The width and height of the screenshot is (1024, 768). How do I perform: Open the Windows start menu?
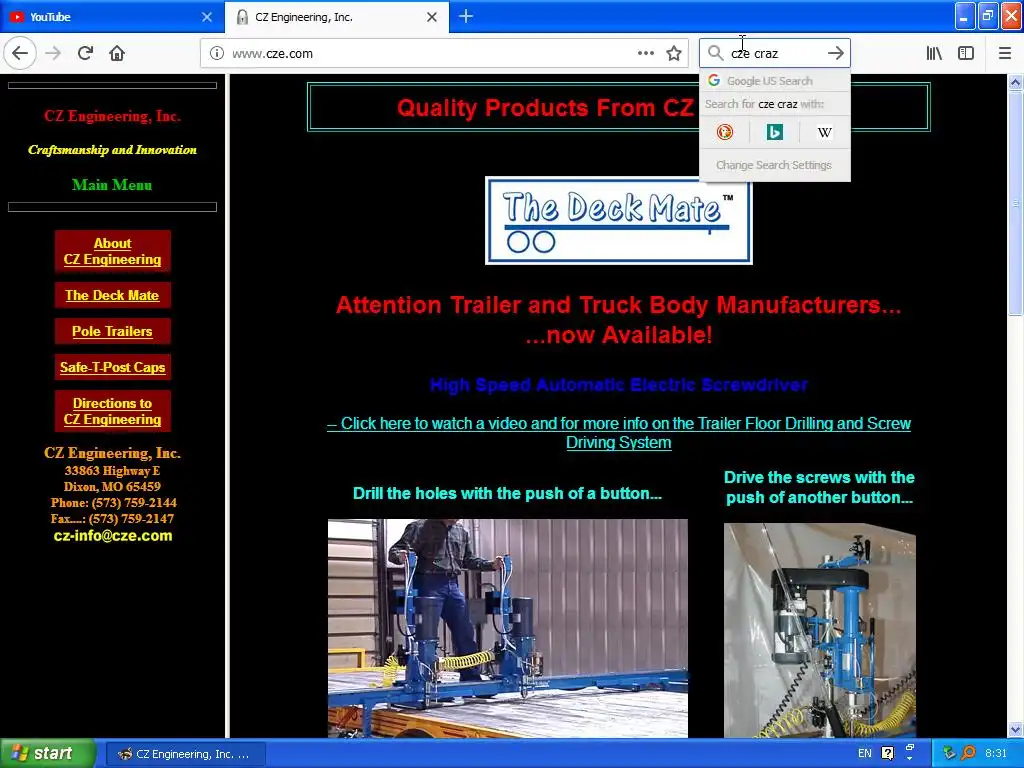tap(47, 754)
